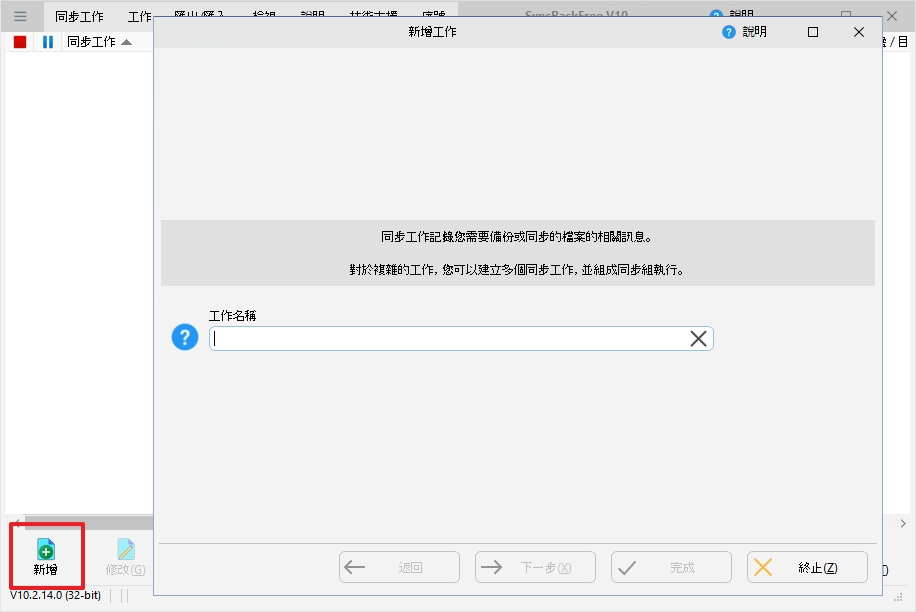This screenshot has width=916, height=612.
Task: Click the 新增 (new profile) icon
Action: 46,549
